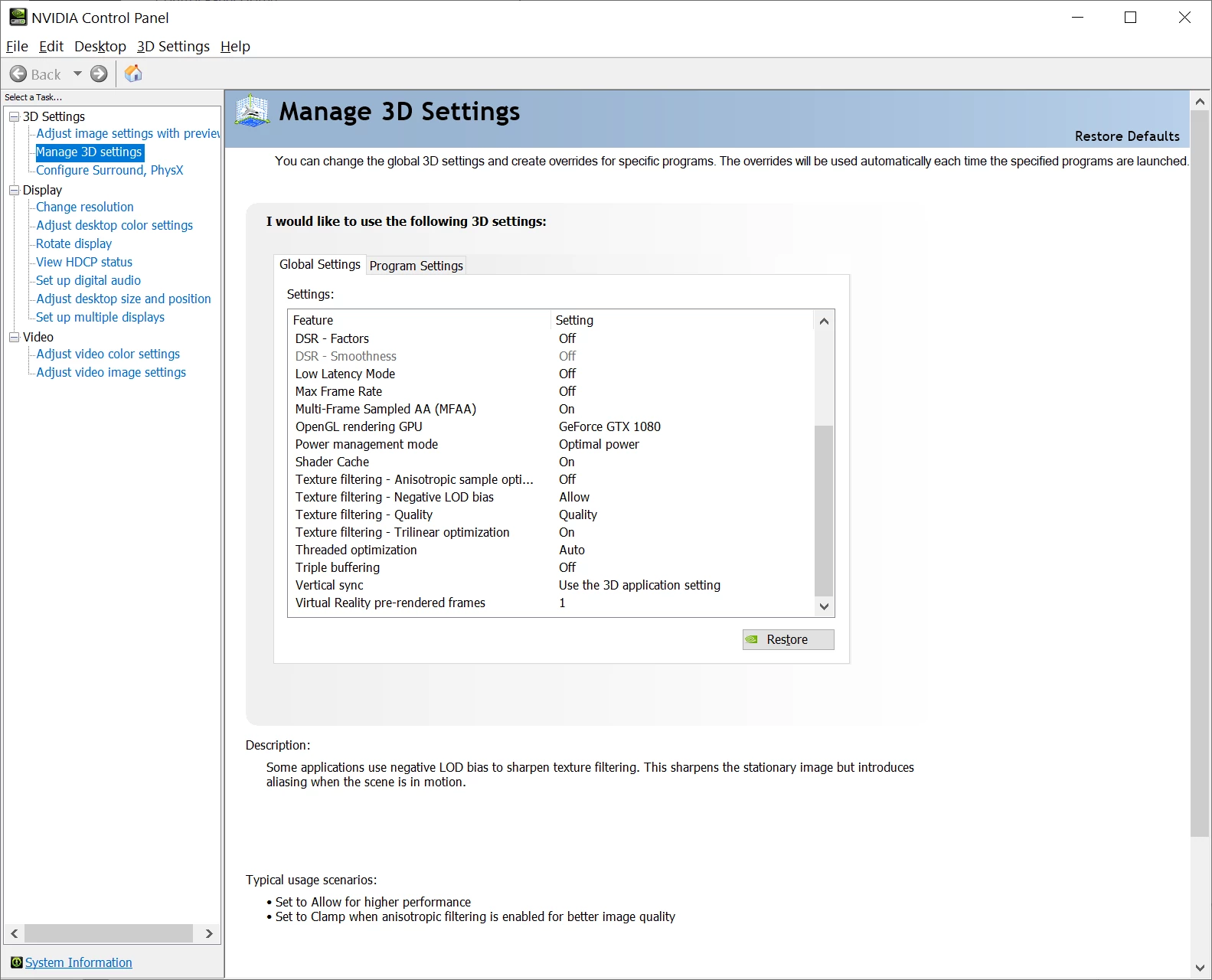Screen dimensions: 1212x980
Task: Select Texture filtering - Trilinear optimization row
Action: coord(551,532)
